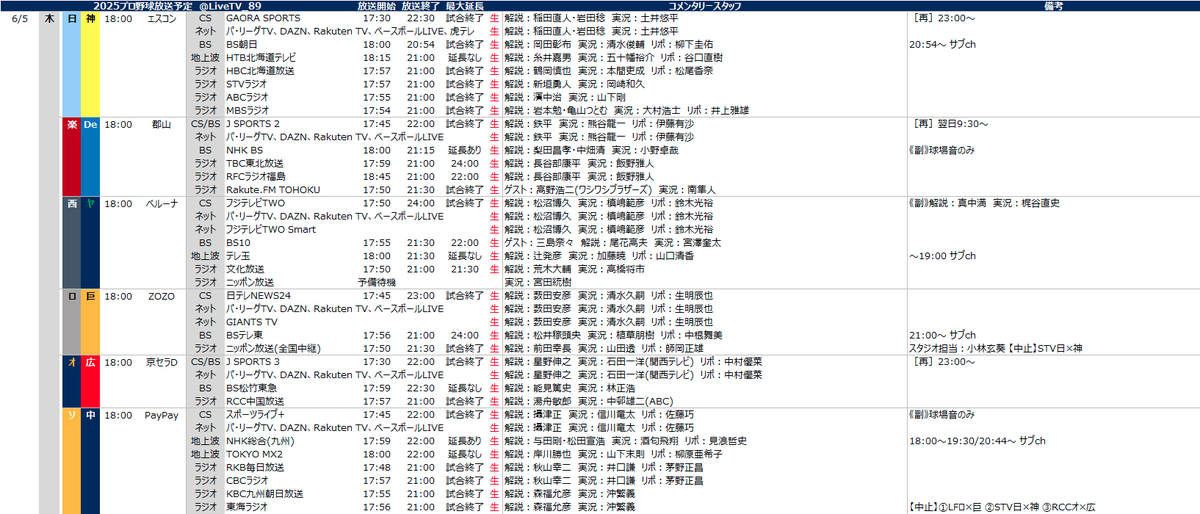Image resolution: width=1200 pixels, height=514 pixels.
Task: Select the '放送終了' column header
Action: tap(419, 6)
